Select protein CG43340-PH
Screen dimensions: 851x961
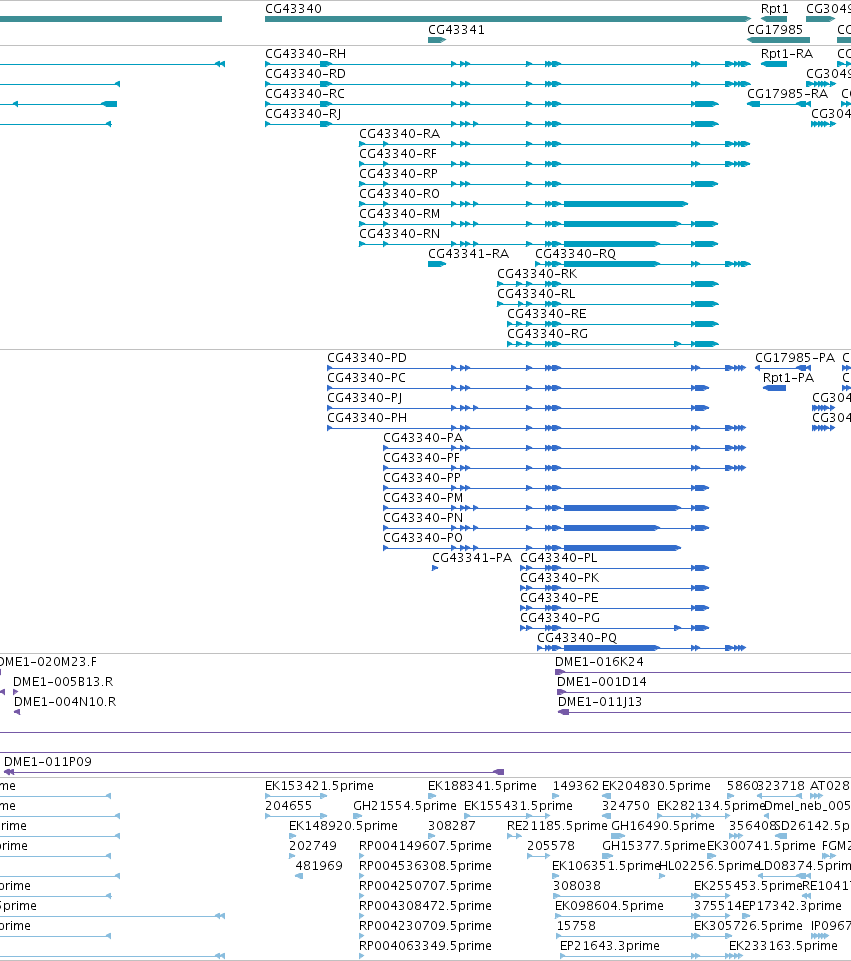point(366,418)
